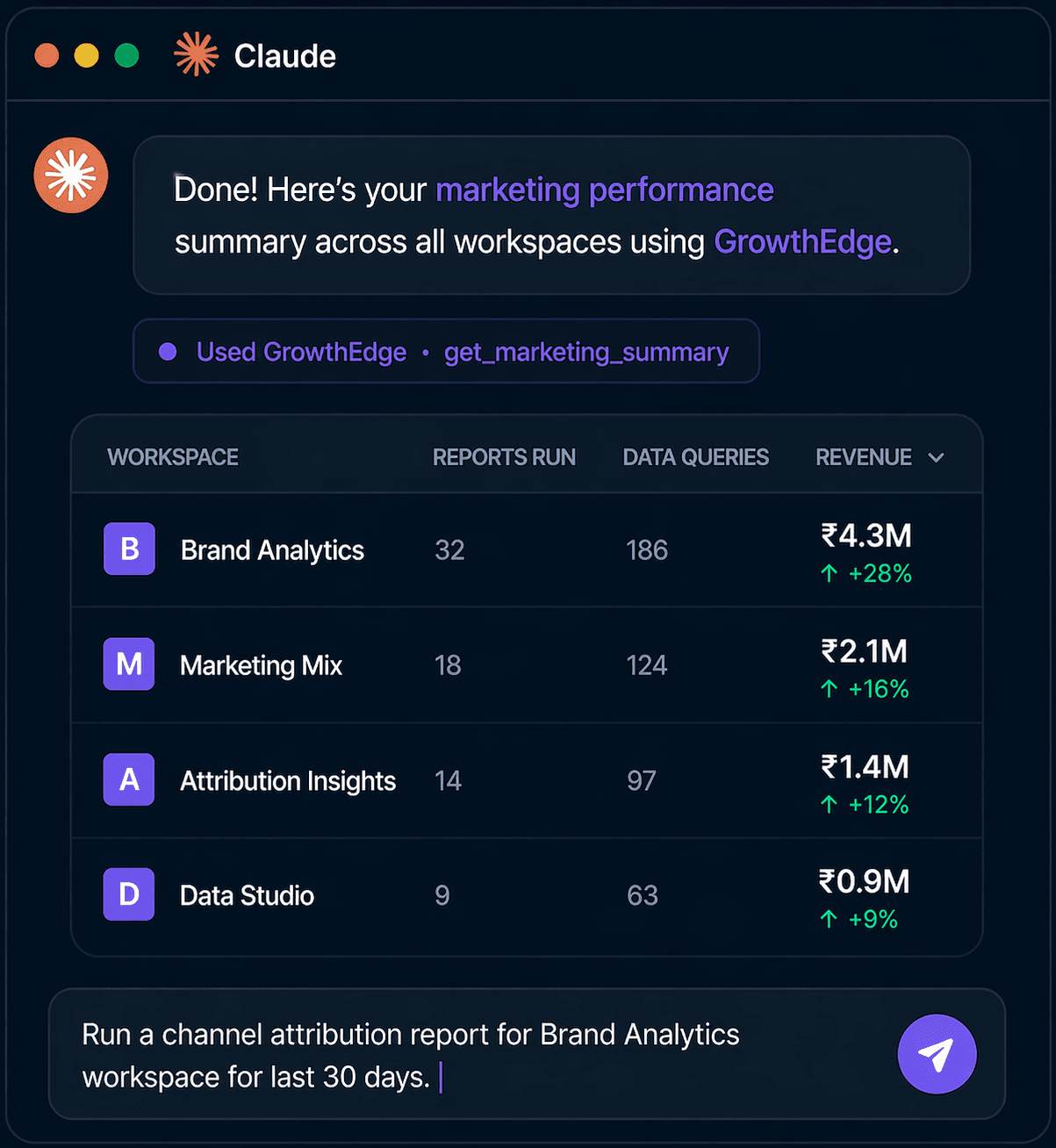Select the Marketing Mix workspace name
The image size is (1056, 1148).
click(x=261, y=665)
